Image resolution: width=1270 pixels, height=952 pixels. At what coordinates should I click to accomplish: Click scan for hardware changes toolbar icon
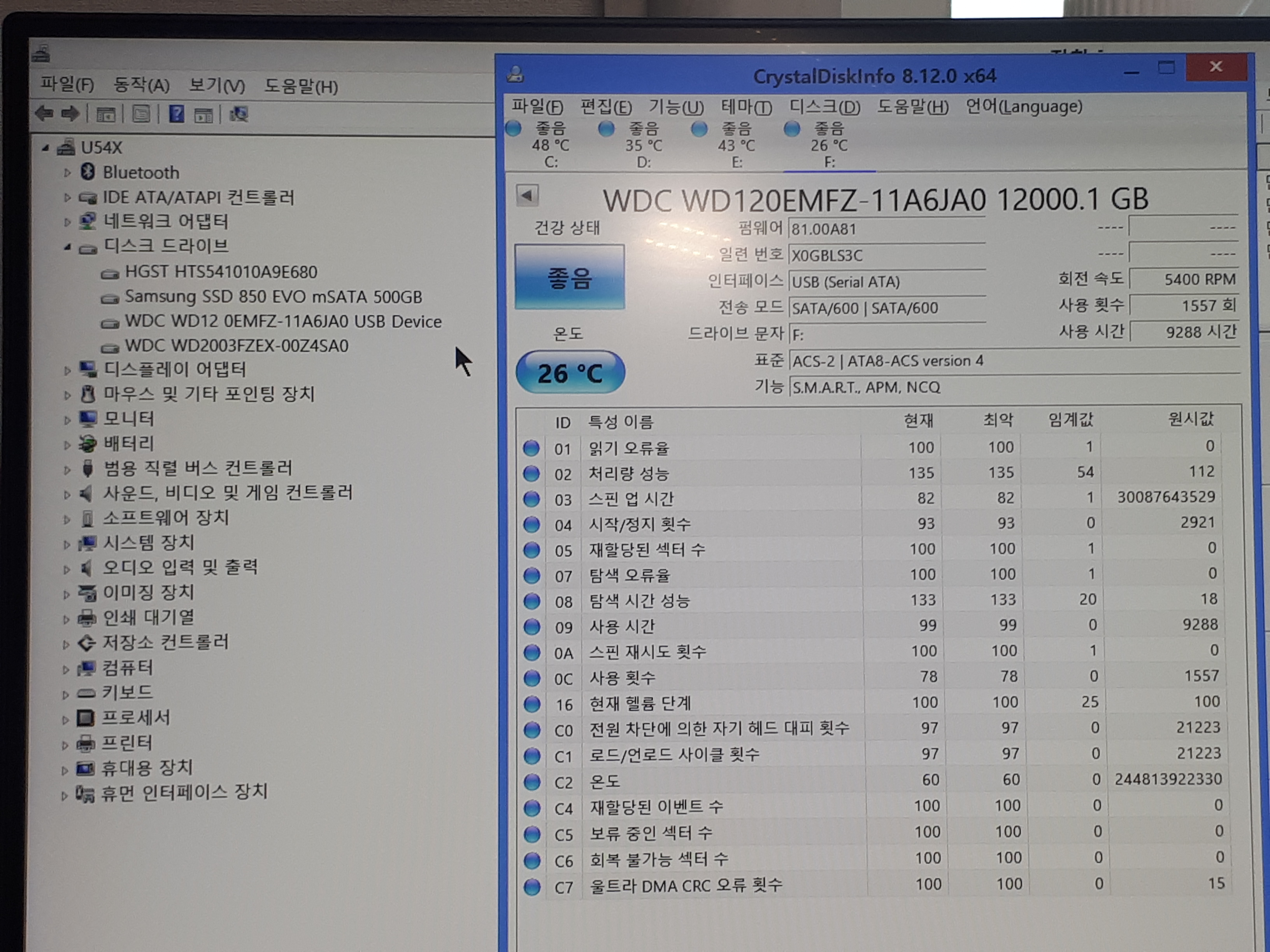(x=239, y=114)
